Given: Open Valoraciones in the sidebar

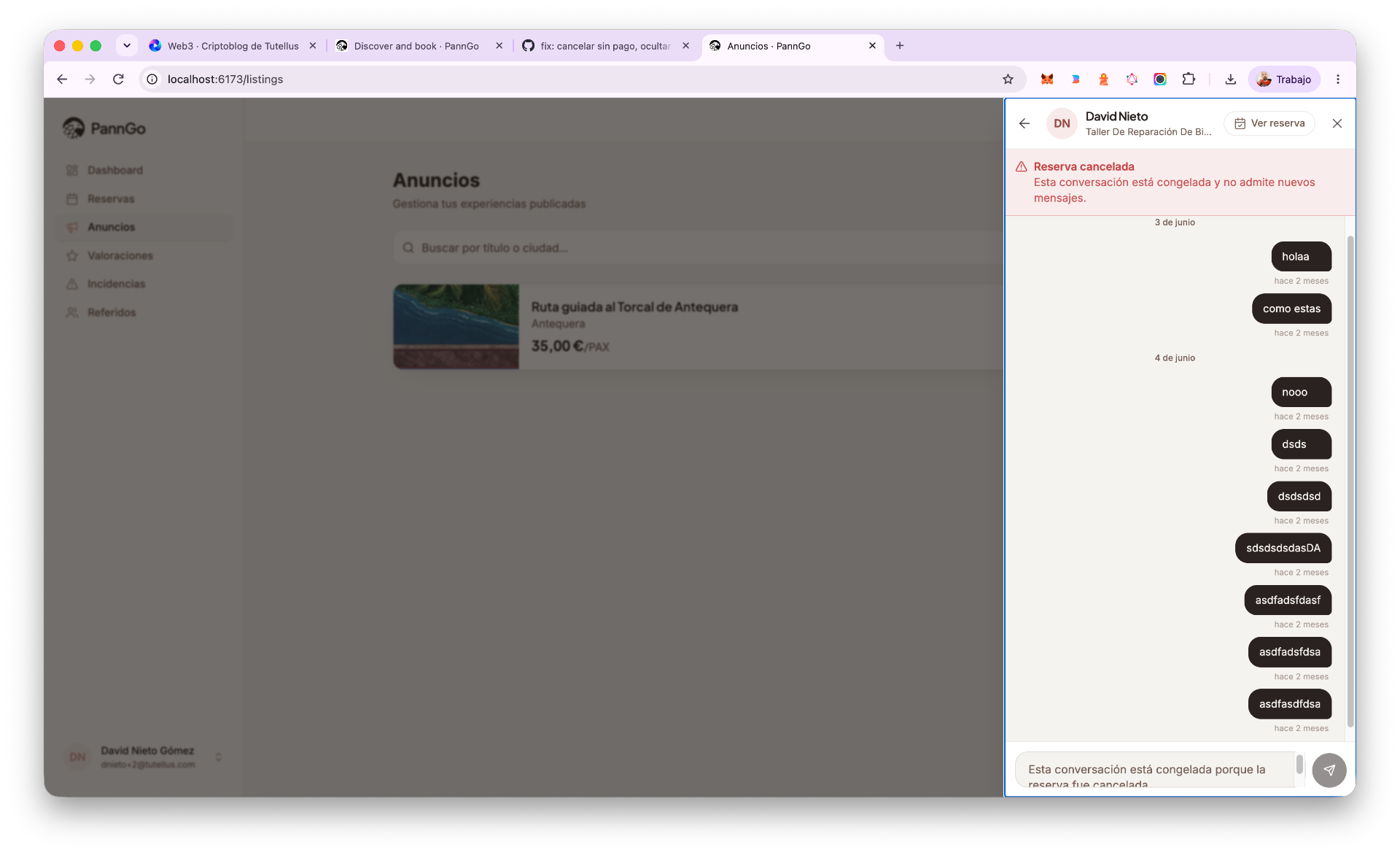Looking at the screenshot, I should click(144, 255).
